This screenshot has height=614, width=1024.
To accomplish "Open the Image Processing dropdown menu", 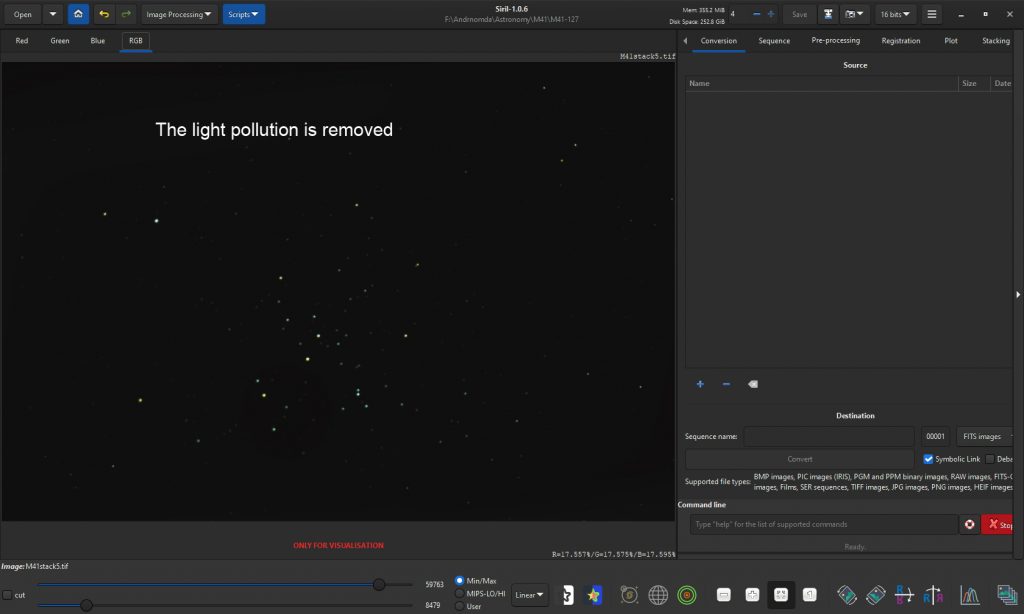I will (179, 14).
